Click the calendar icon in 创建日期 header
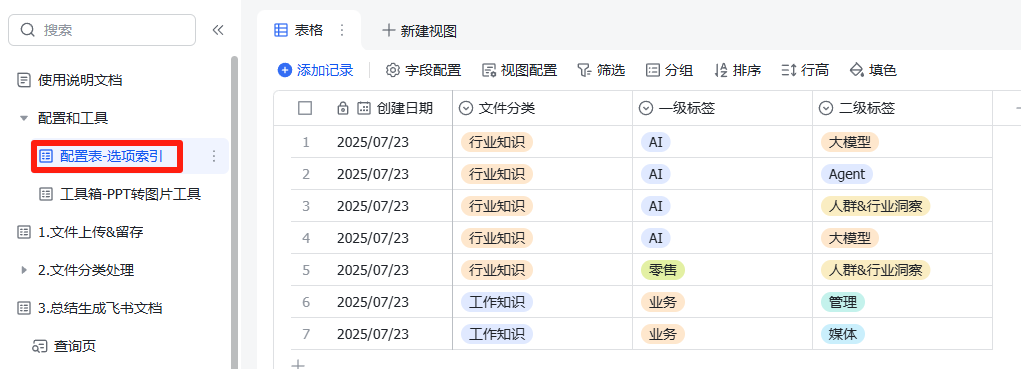 pyautogui.click(x=364, y=108)
